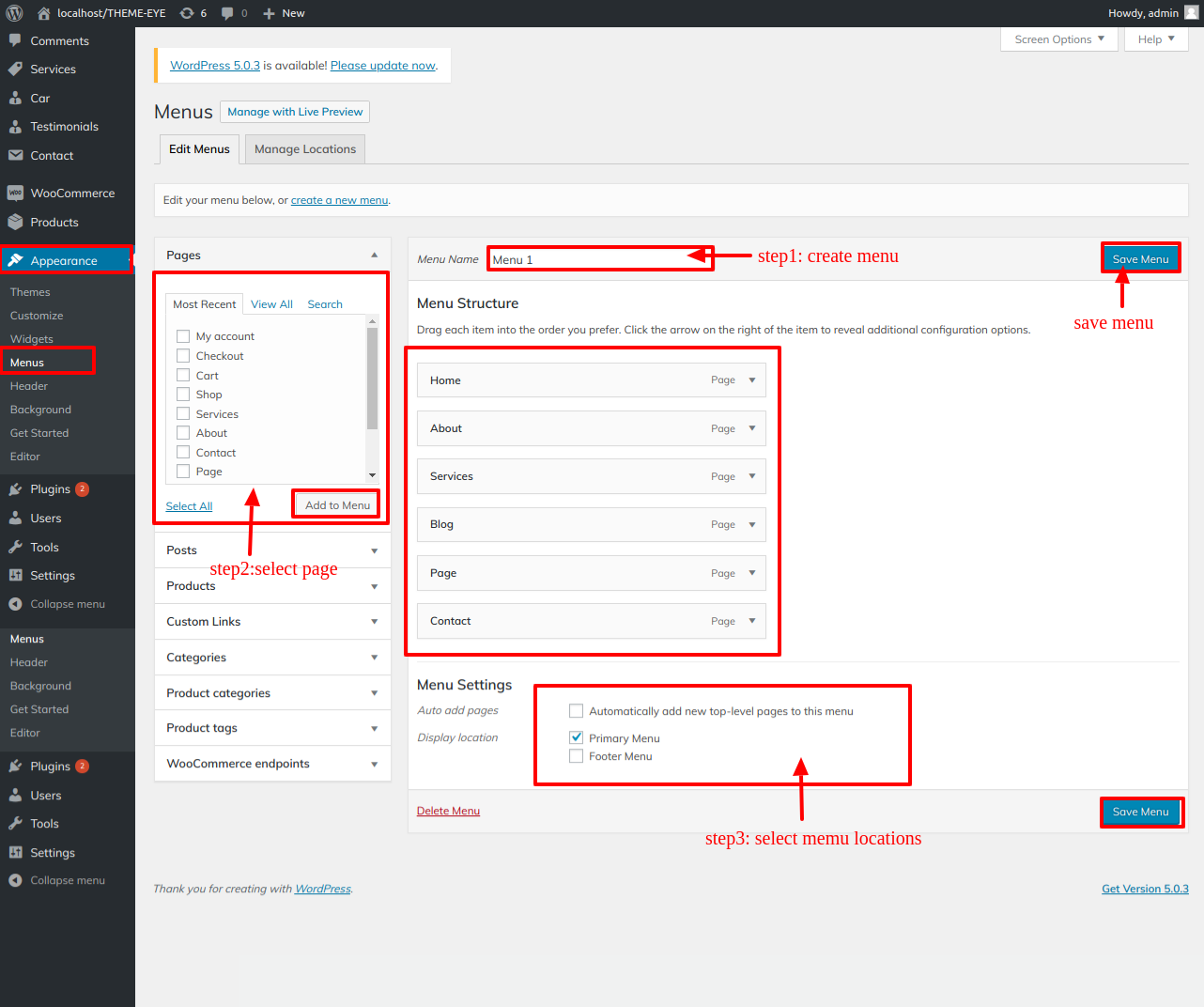This screenshot has width=1204, height=1007.
Task: Open Settings using the gear sidebar icon
Action: click(x=15, y=575)
